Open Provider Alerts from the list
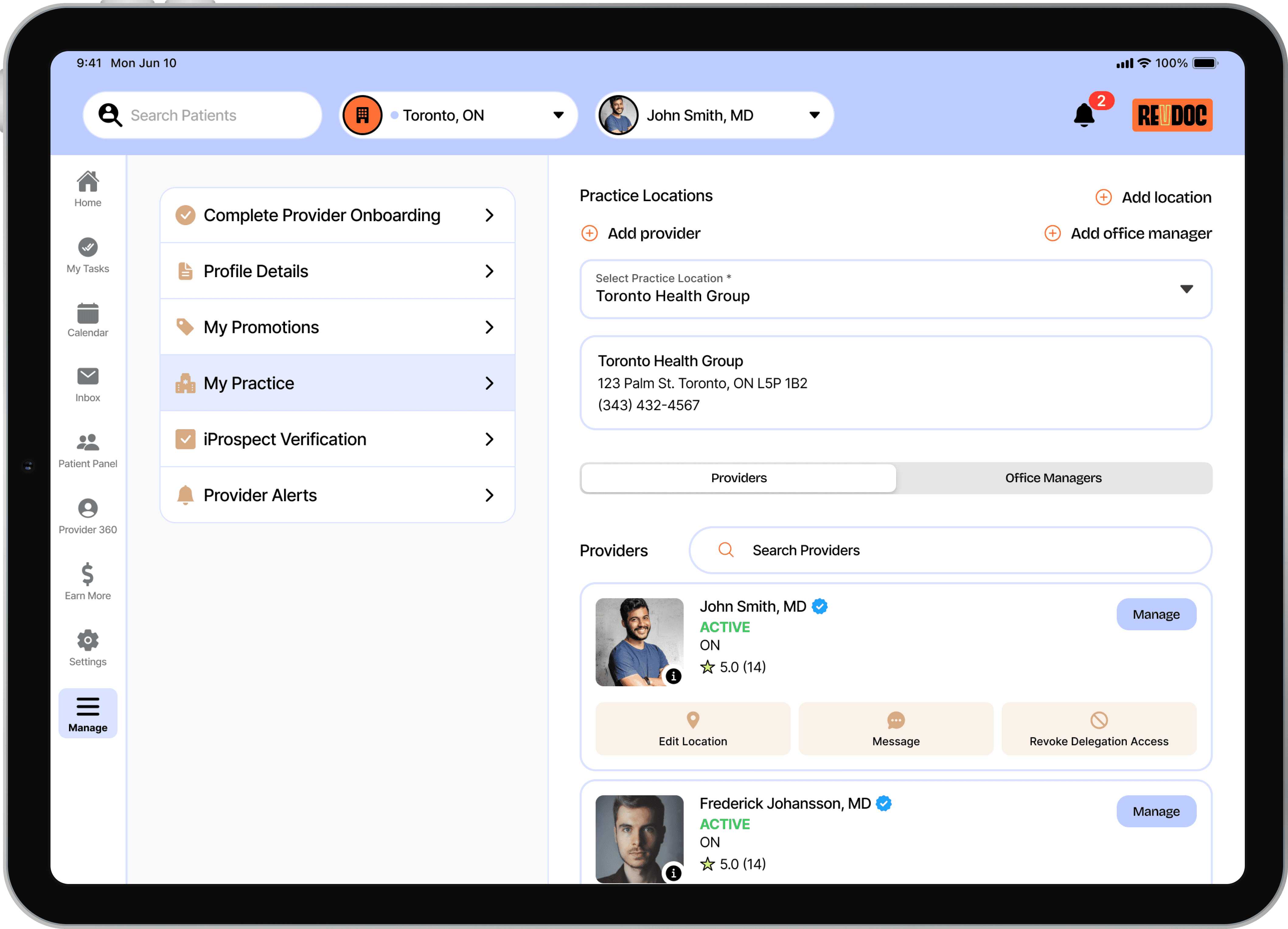The height and width of the screenshot is (929, 1288). 337,495
